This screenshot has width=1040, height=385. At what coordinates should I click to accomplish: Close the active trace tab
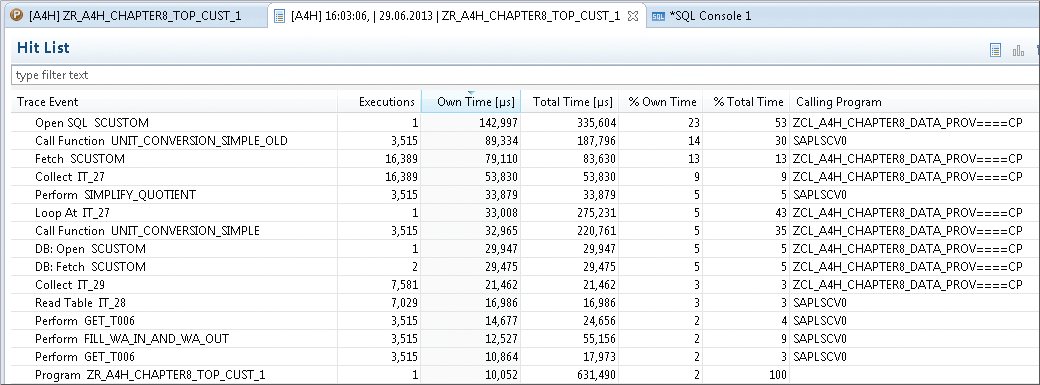coord(633,16)
